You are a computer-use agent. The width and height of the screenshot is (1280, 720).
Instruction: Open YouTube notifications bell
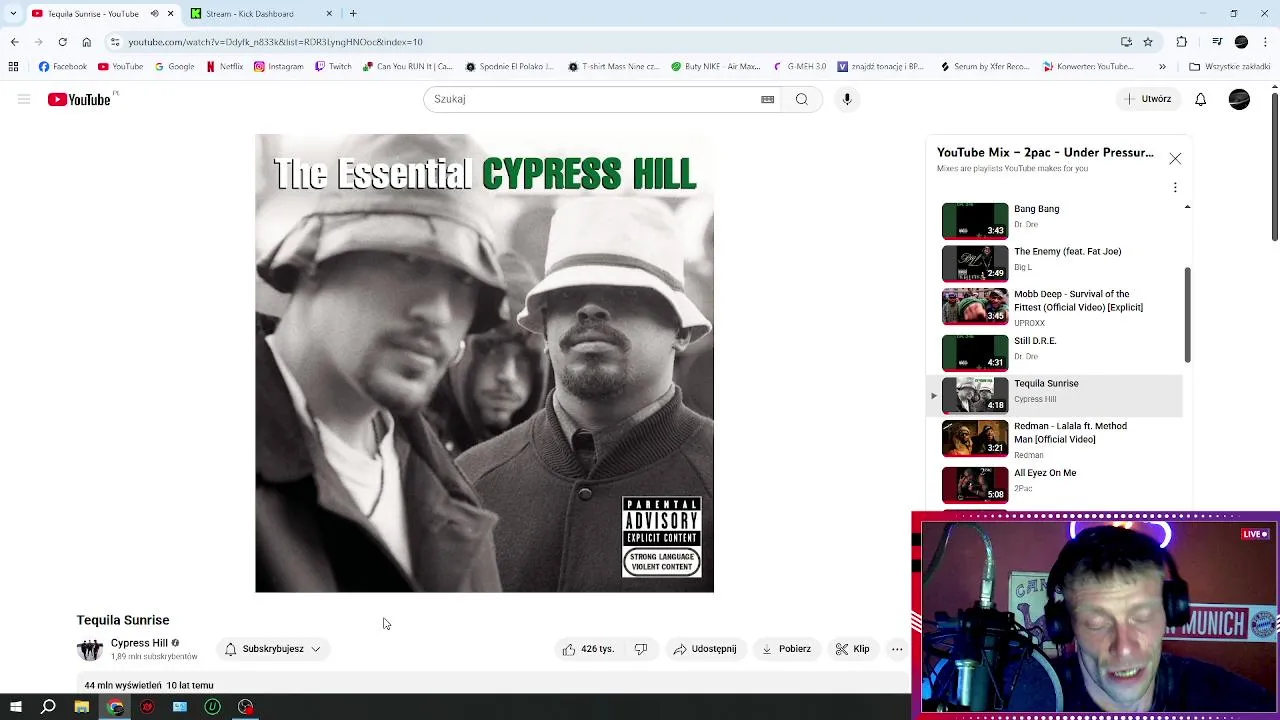[x=1200, y=99]
